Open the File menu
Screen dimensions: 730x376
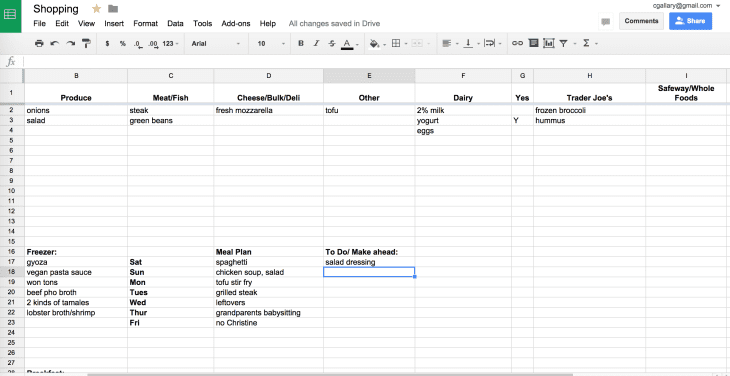(40, 23)
